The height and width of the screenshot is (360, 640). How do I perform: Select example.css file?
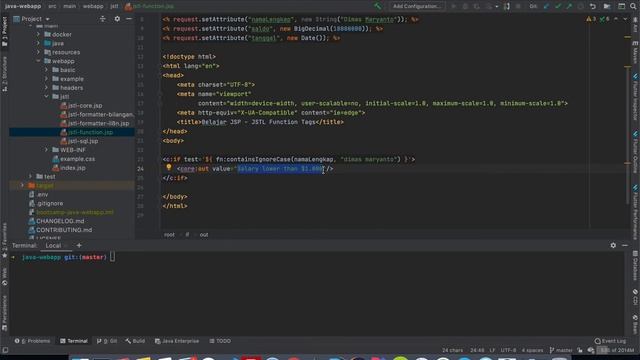click(73, 159)
